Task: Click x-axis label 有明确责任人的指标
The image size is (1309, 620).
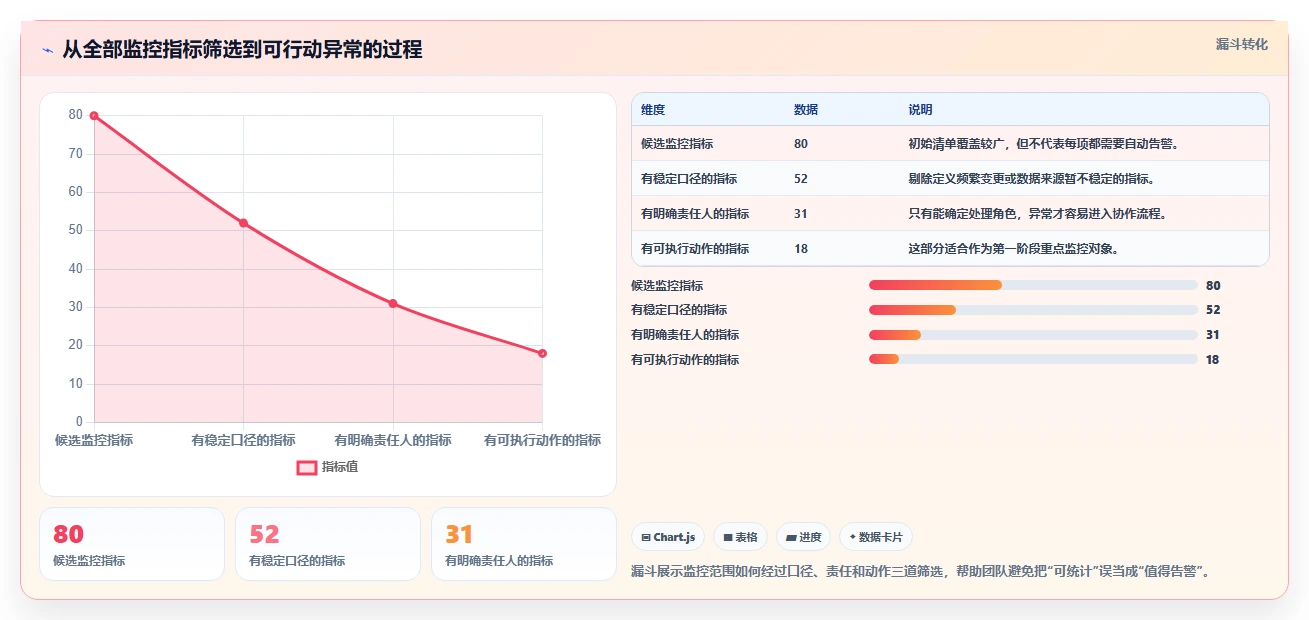Action: click(393, 440)
